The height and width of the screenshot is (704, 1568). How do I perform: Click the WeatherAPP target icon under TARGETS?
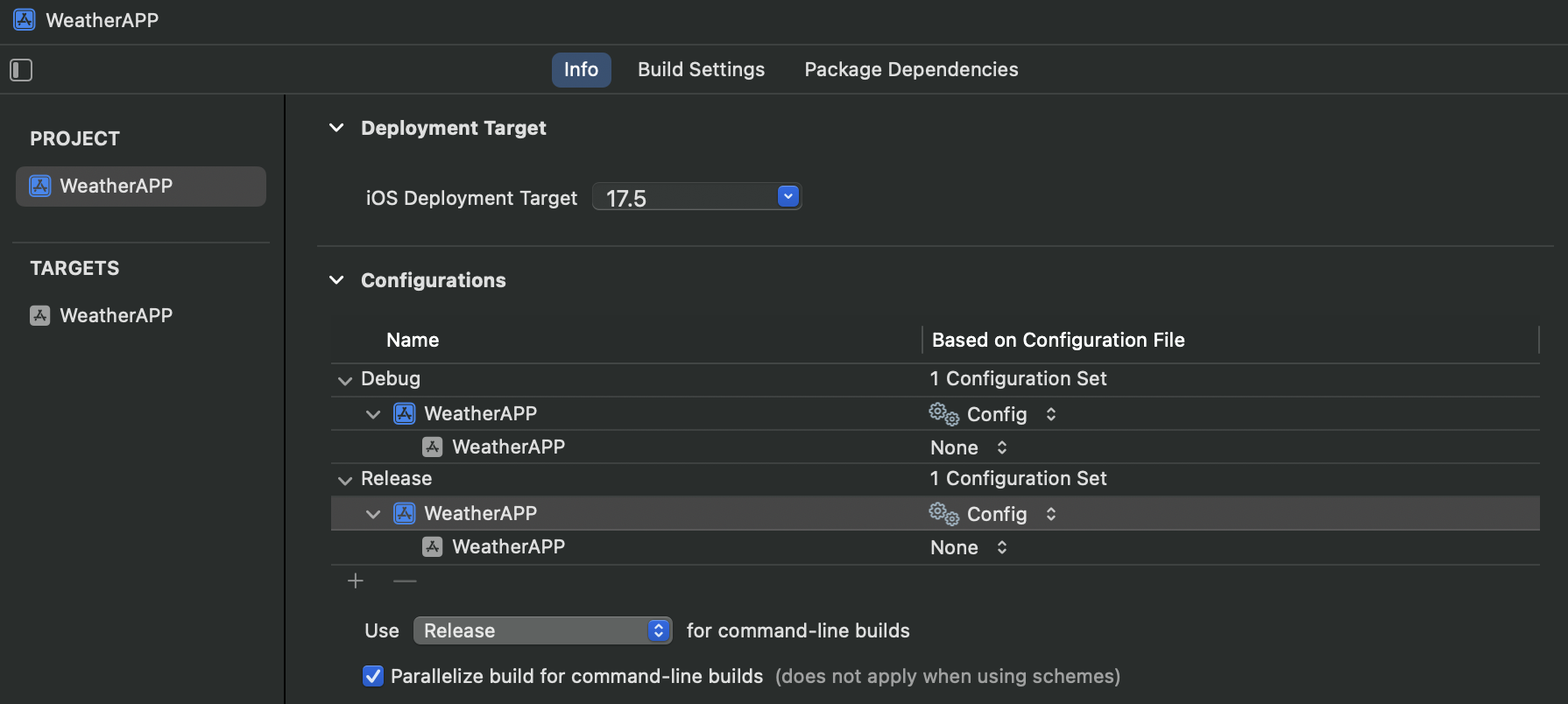click(40, 316)
